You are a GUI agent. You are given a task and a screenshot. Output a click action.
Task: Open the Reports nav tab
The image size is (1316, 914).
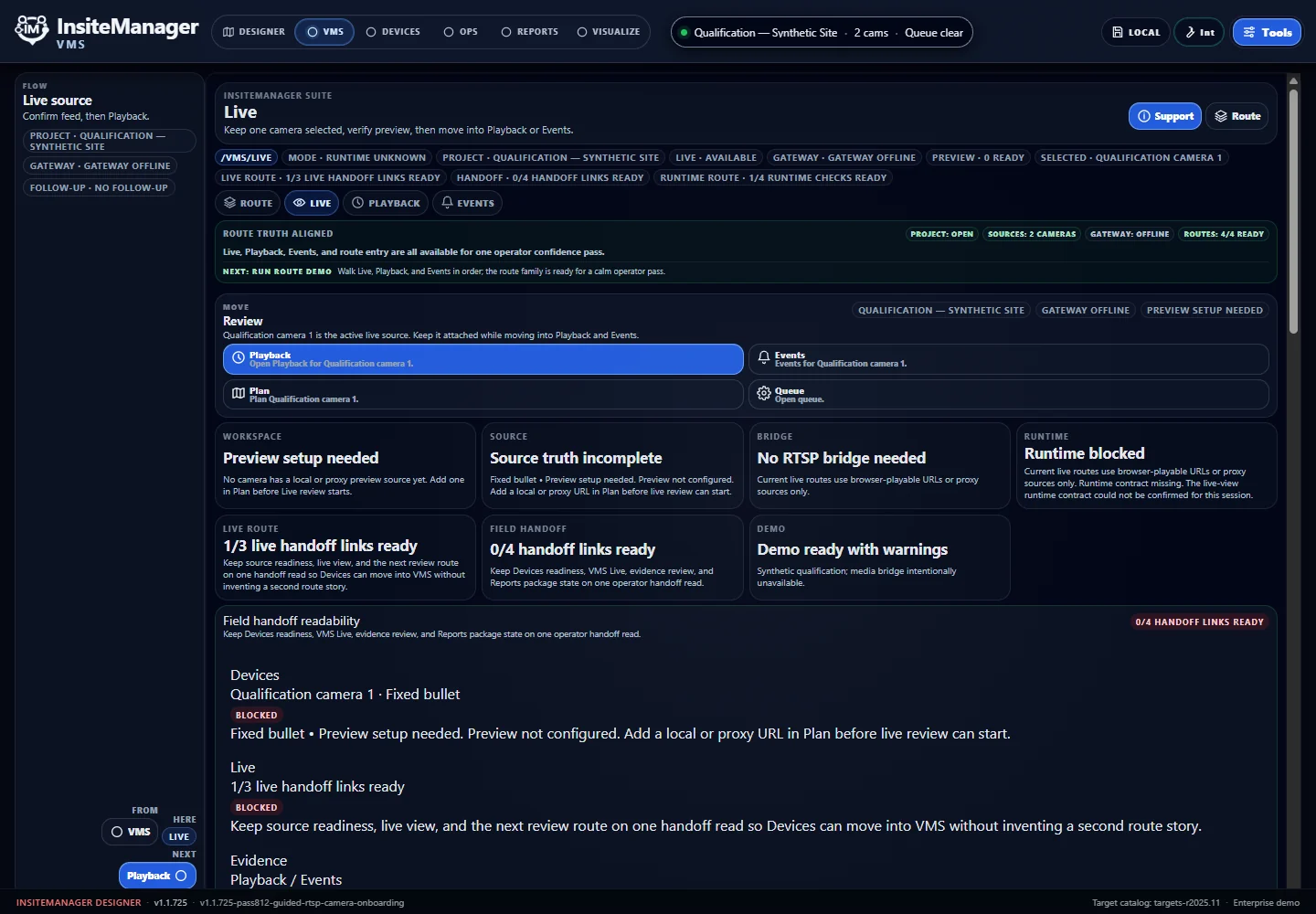coord(529,32)
